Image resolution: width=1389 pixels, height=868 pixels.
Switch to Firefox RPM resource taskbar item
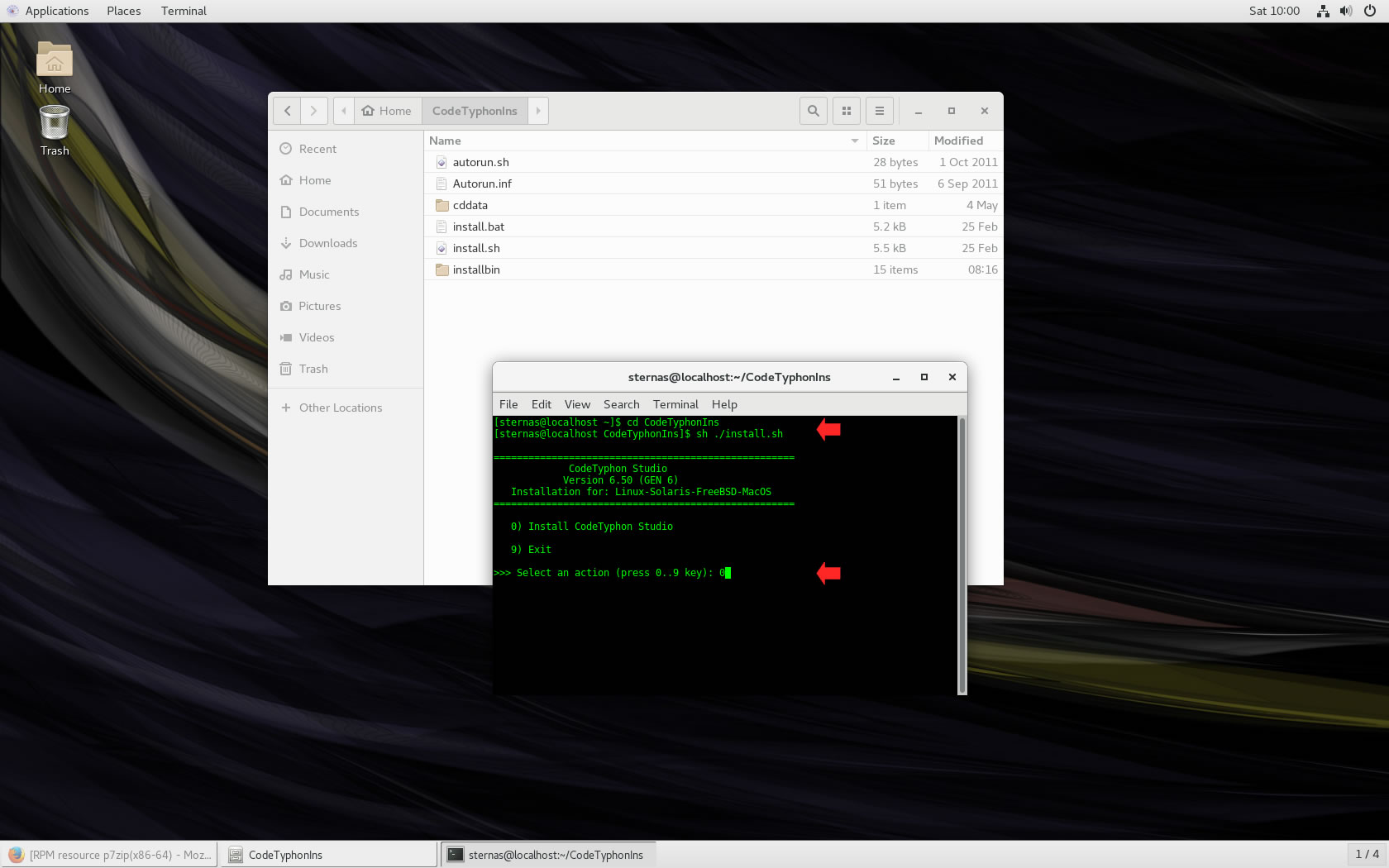coord(109,855)
